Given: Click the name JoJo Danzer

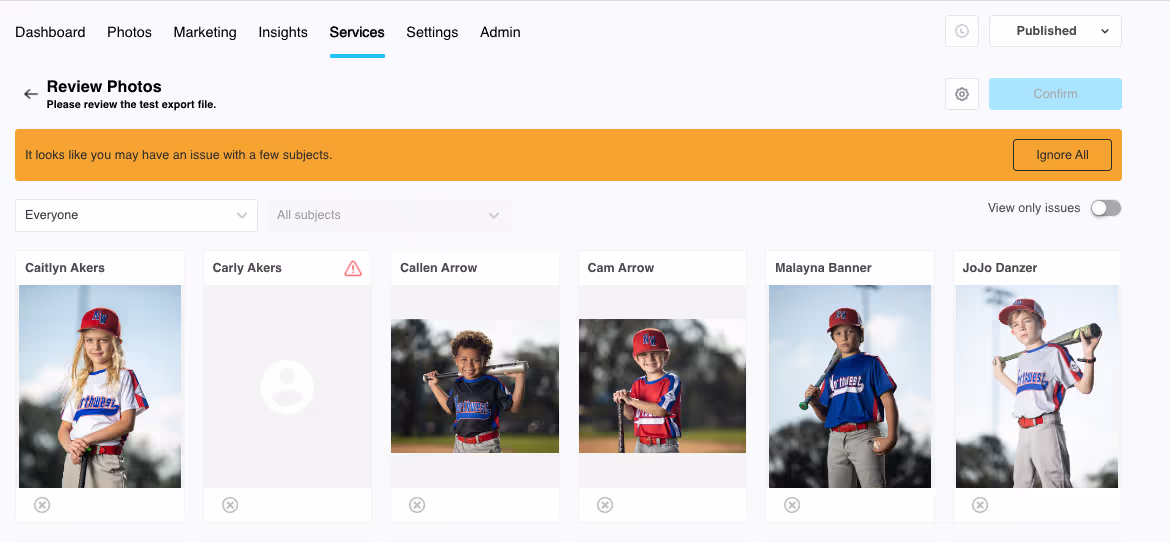Looking at the screenshot, I should (x=1000, y=268).
